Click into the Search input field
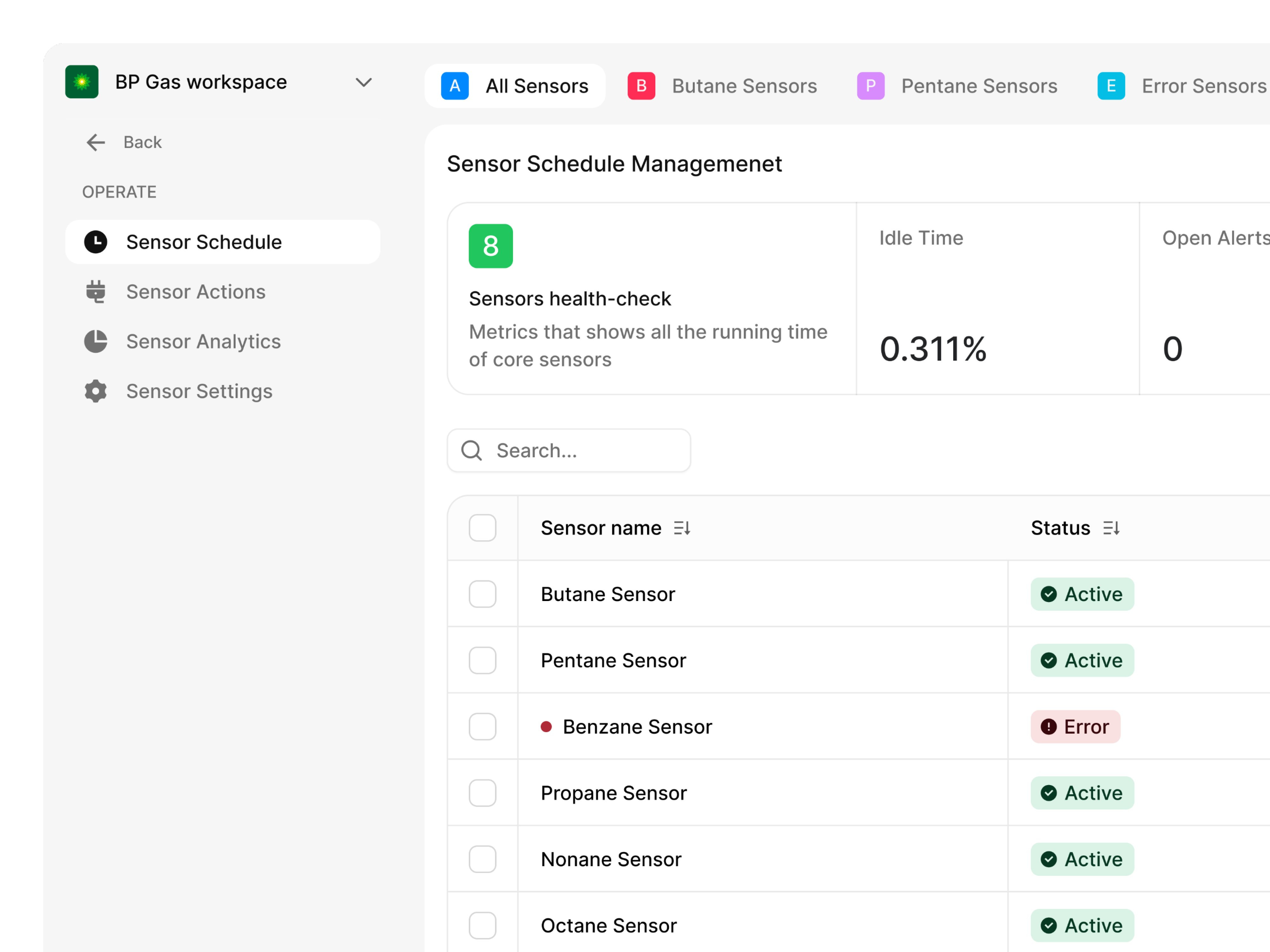Screen dimensions: 1270x952 point(569,451)
